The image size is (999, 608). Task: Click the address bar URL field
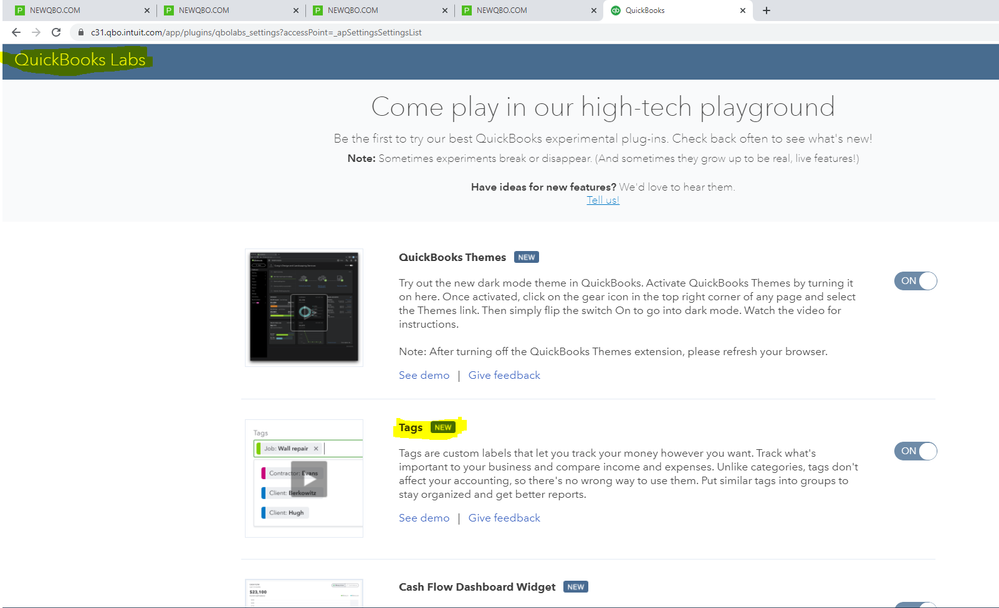tap(255, 33)
